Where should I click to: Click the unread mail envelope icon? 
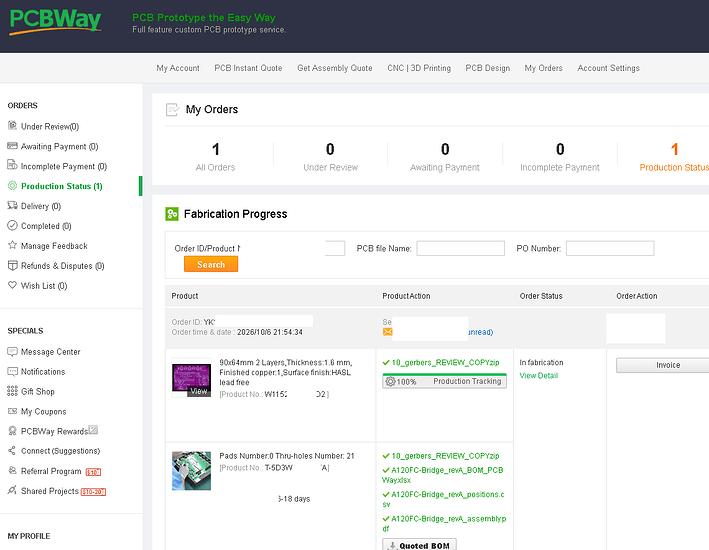[388, 332]
